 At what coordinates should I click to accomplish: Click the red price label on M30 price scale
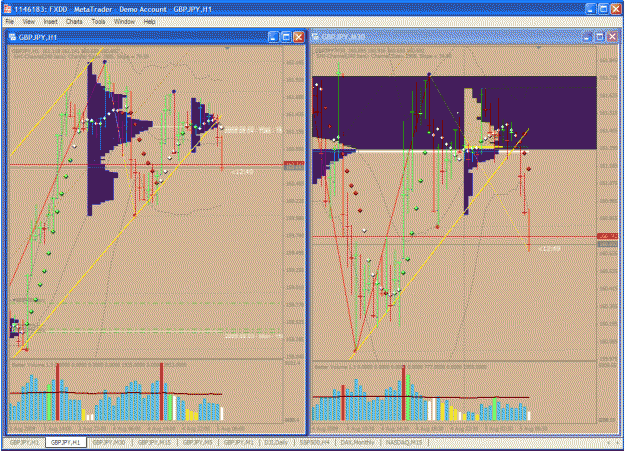(x=607, y=236)
